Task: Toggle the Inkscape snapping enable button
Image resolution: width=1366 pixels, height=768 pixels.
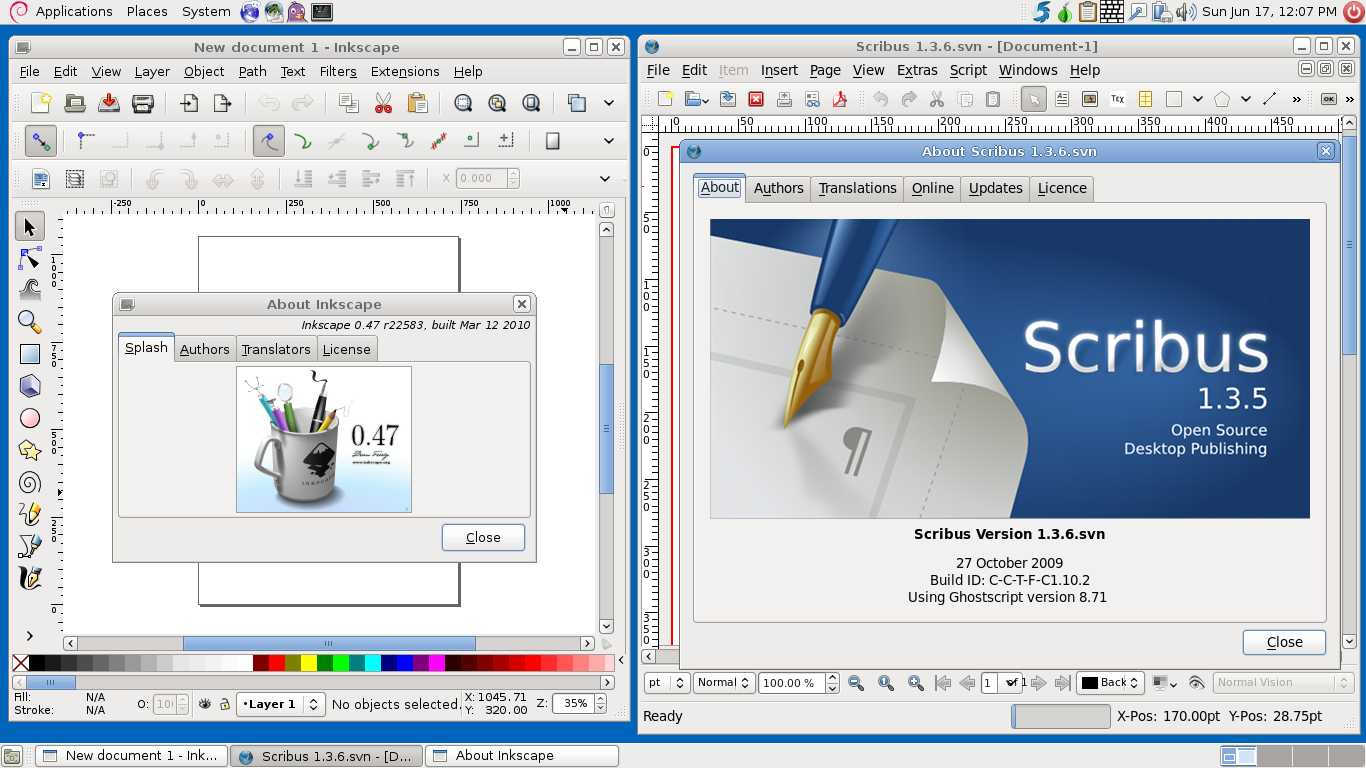Action: (x=40, y=141)
